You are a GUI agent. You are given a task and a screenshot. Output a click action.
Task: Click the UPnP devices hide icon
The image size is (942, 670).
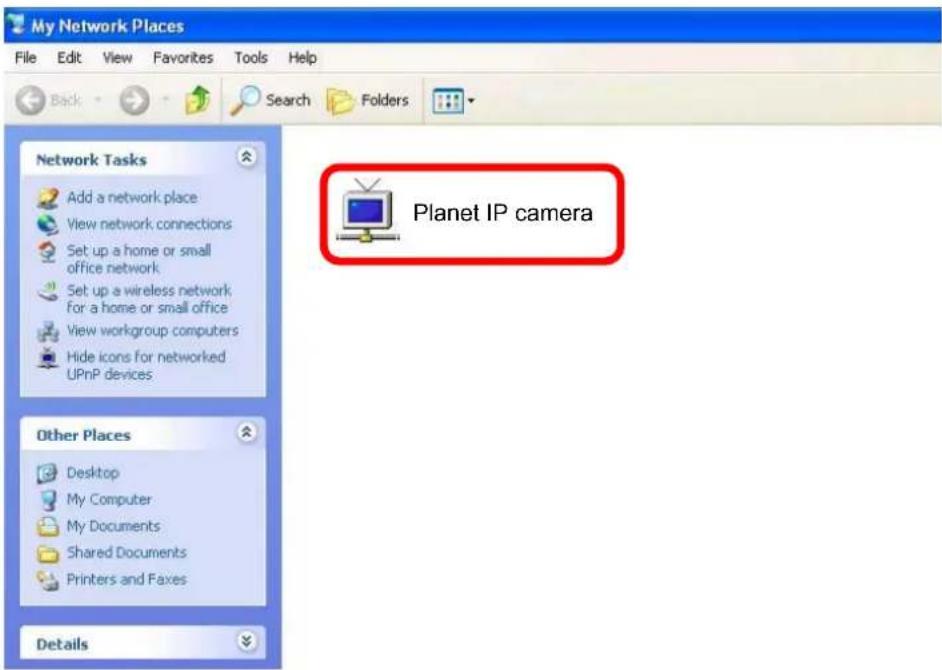point(48,358)
